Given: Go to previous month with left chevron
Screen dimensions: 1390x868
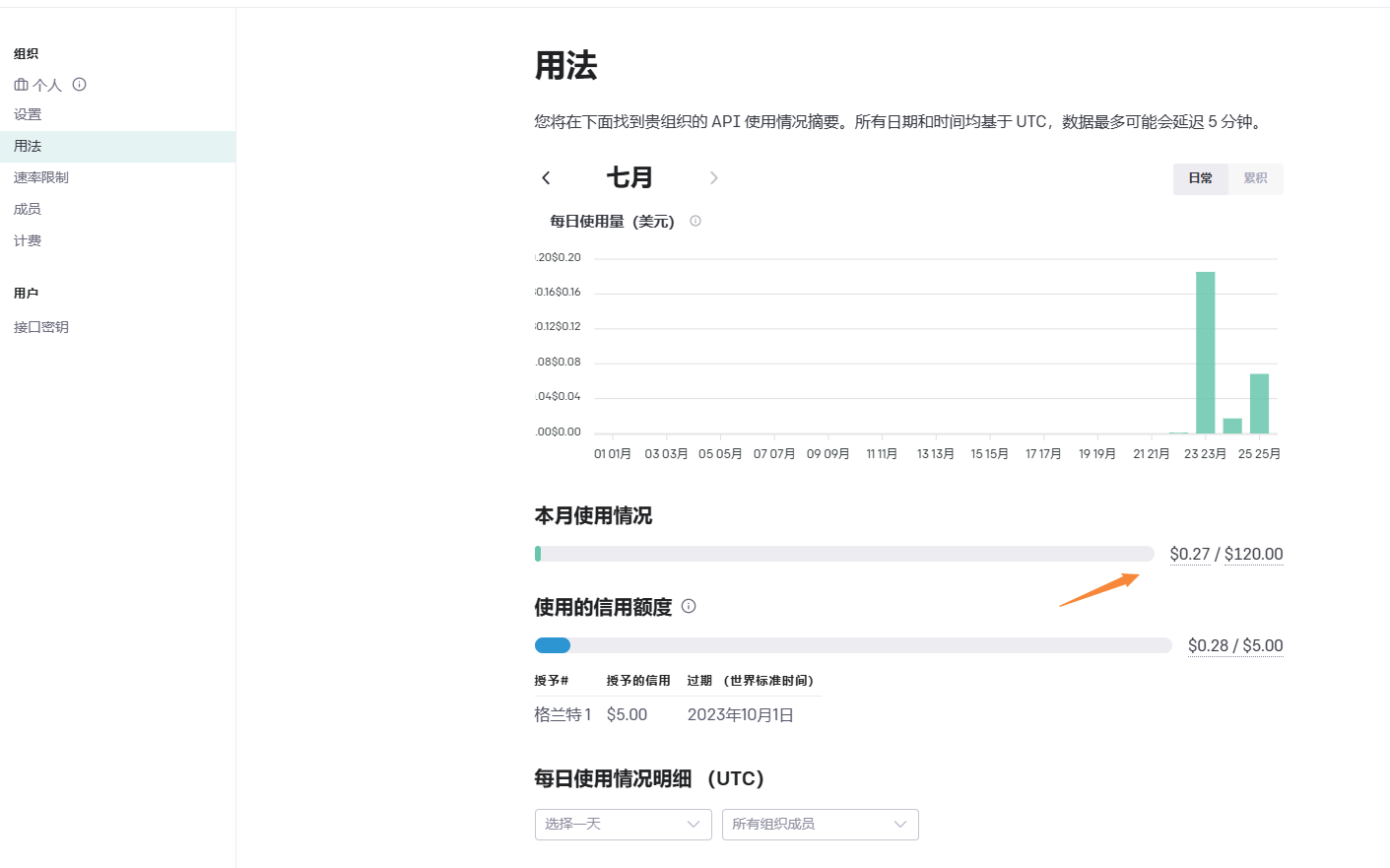Looking at the screenshot, I should 546,177.
